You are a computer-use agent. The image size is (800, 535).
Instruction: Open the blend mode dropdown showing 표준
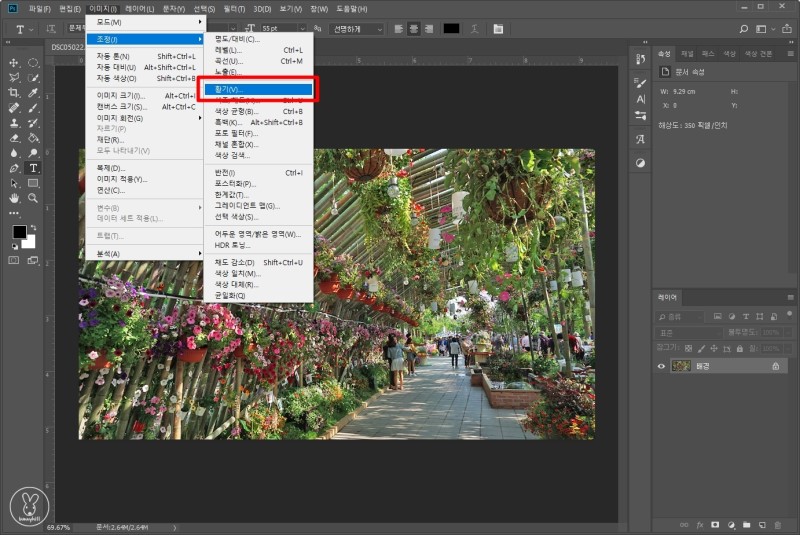[688, 331]
